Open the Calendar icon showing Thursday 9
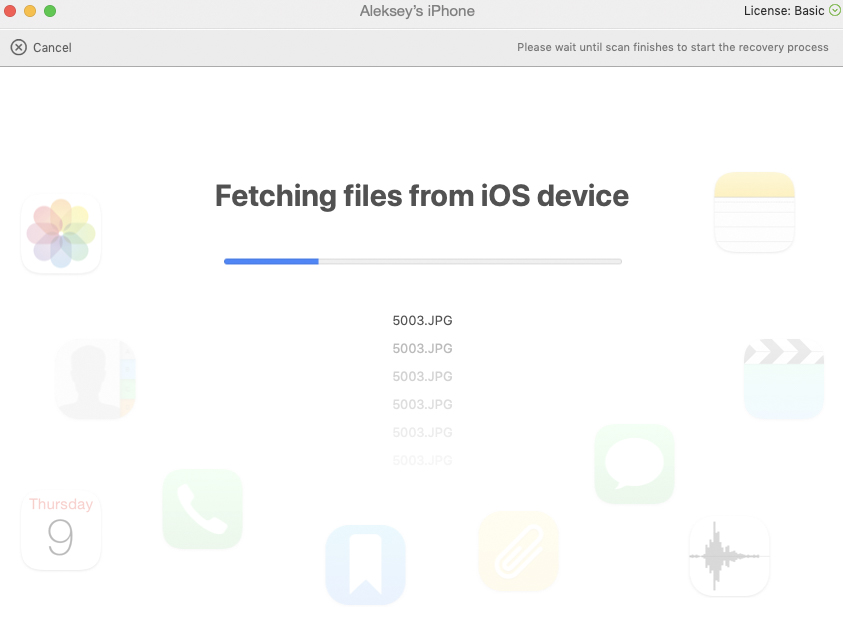This screenshot has height=624, width=843. point(61,530)
